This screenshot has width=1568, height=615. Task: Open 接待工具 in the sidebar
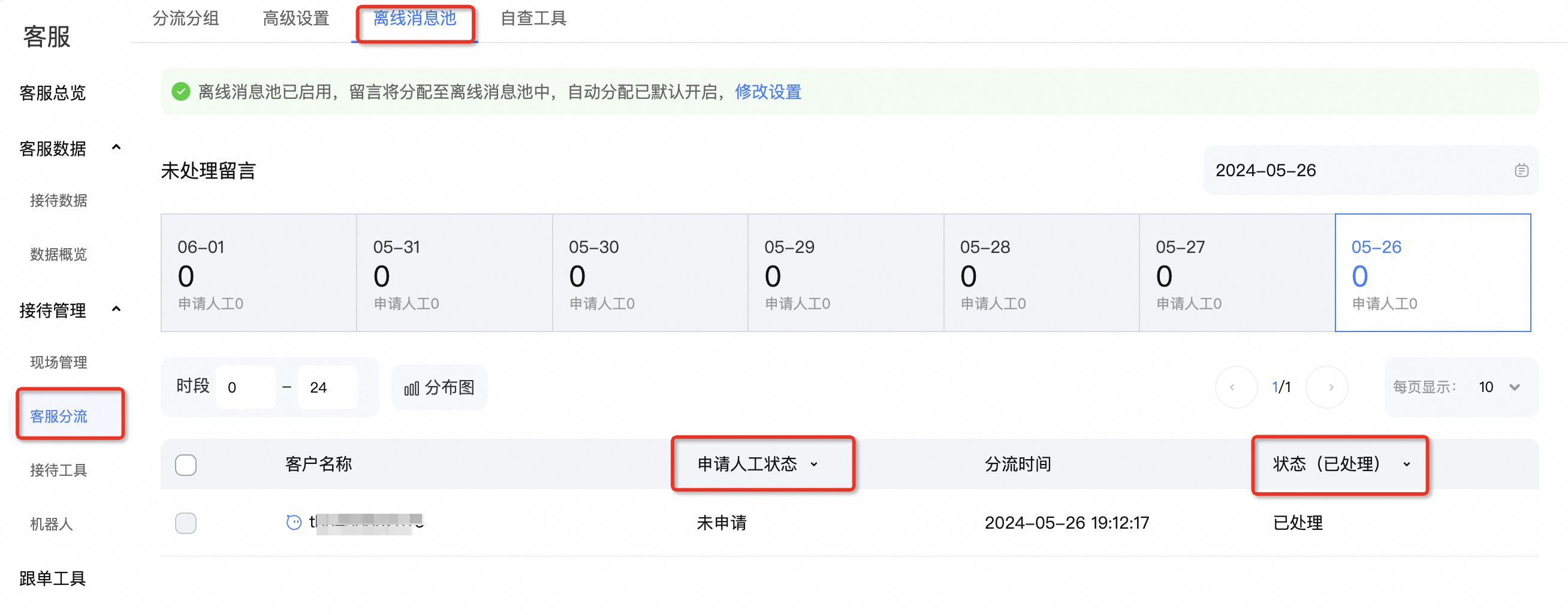pos(58,470)
